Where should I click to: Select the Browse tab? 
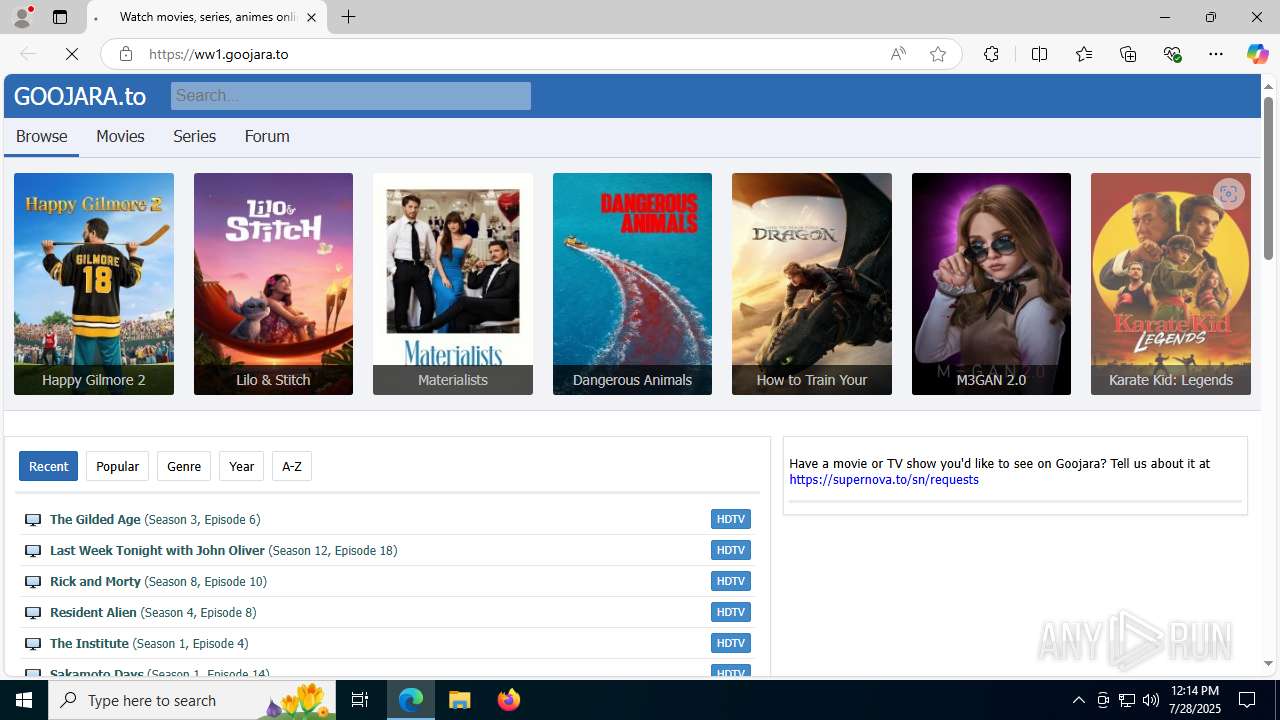pos(41,136)
